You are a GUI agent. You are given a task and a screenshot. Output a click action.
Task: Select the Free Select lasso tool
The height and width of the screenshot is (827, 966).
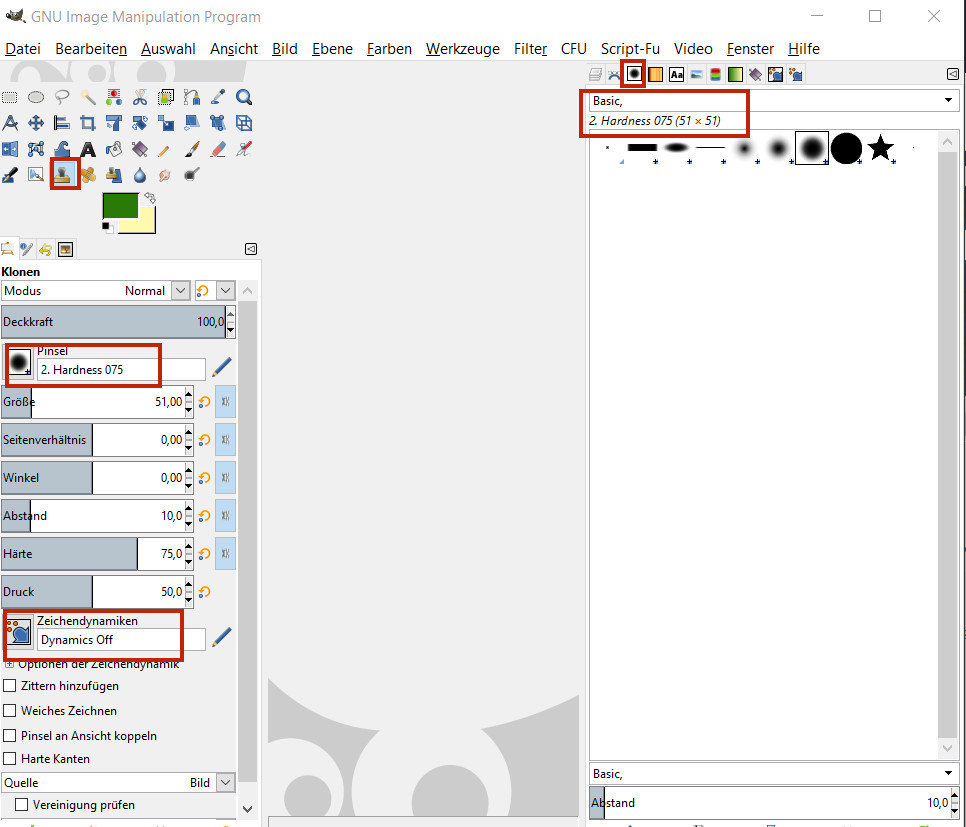62,97
